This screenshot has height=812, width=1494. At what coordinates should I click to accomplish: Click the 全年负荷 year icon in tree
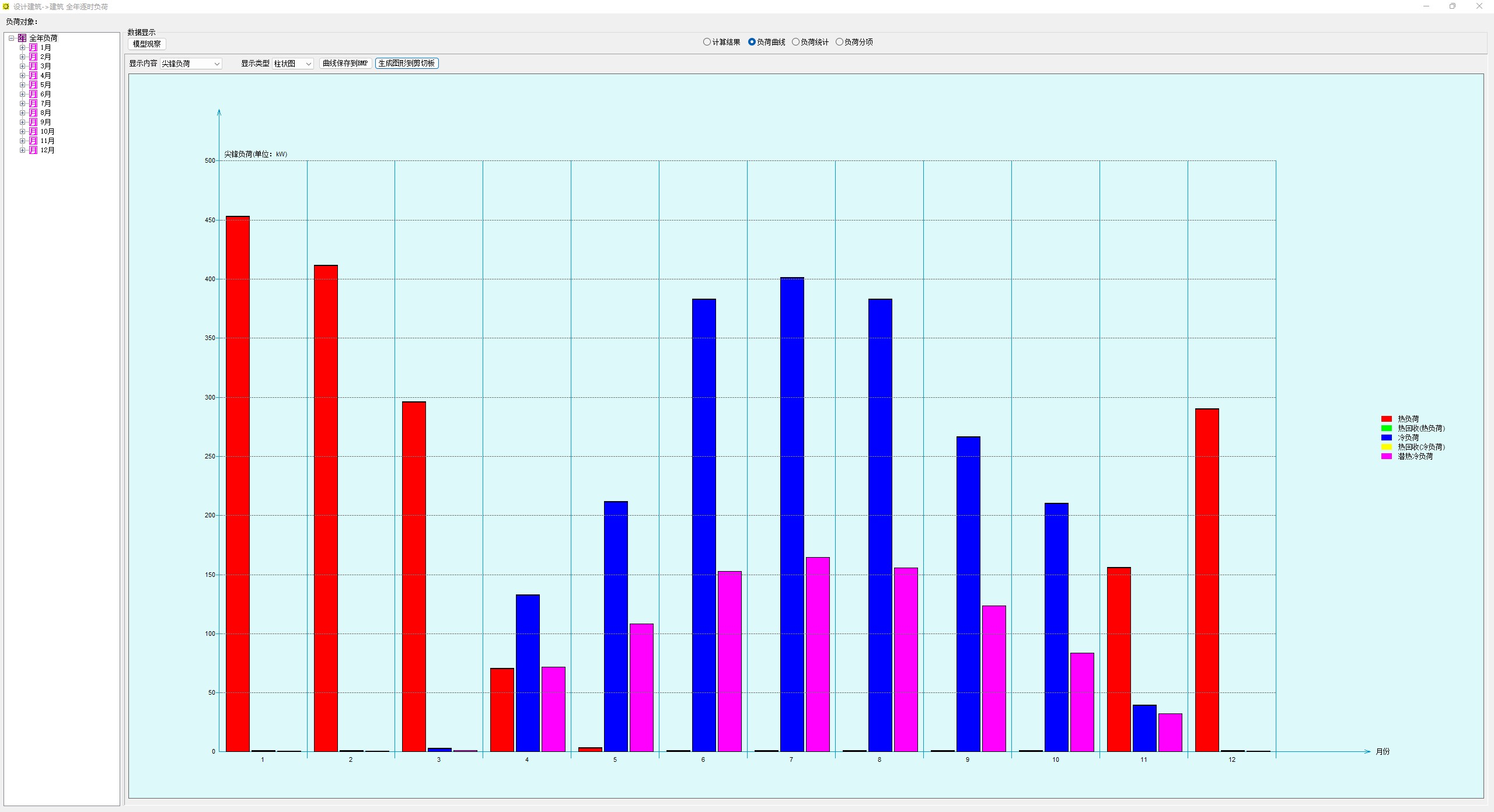pos(22,38)
